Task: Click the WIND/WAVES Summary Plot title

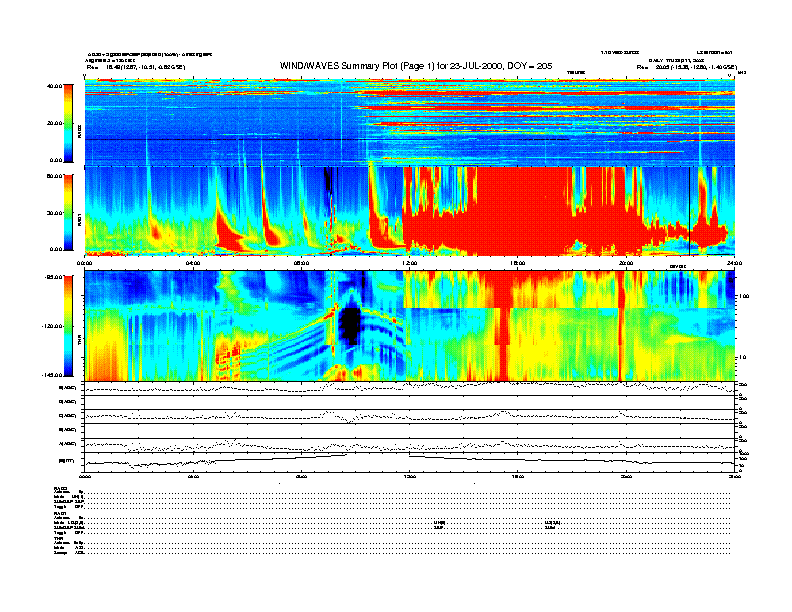Action: [416, 66]
